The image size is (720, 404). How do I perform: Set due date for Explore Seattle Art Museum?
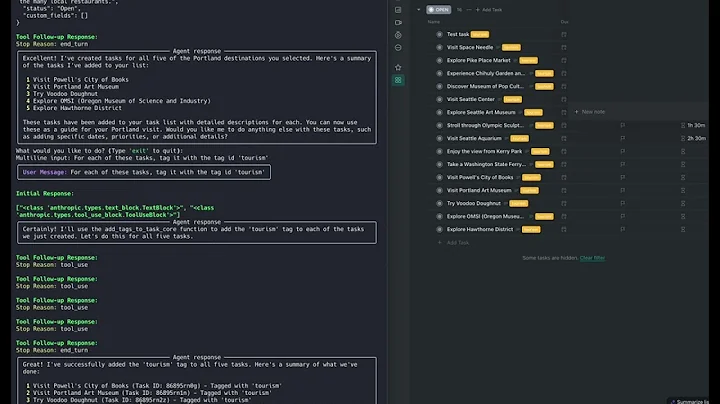564,112
